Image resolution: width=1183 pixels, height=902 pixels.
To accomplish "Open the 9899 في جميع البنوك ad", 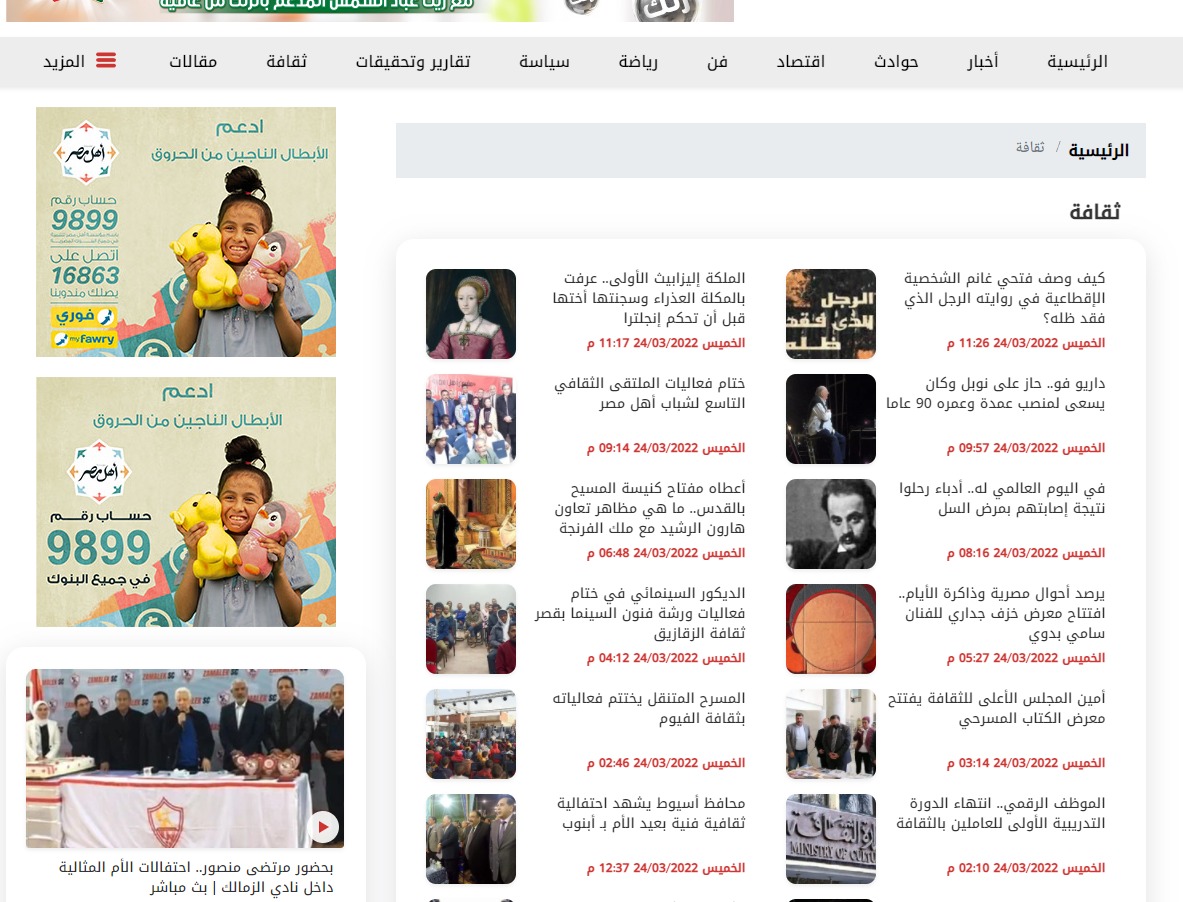I will [x=186, y=502].
